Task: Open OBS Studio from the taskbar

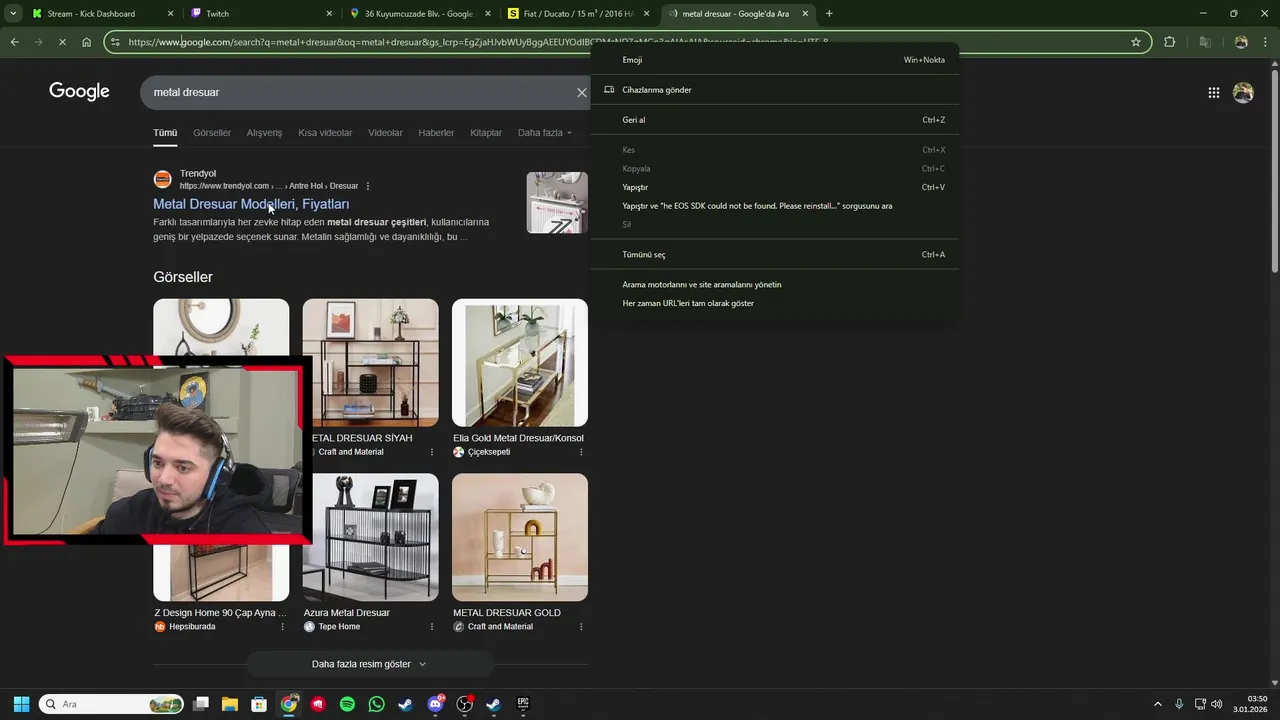Action: pos(464,704)
